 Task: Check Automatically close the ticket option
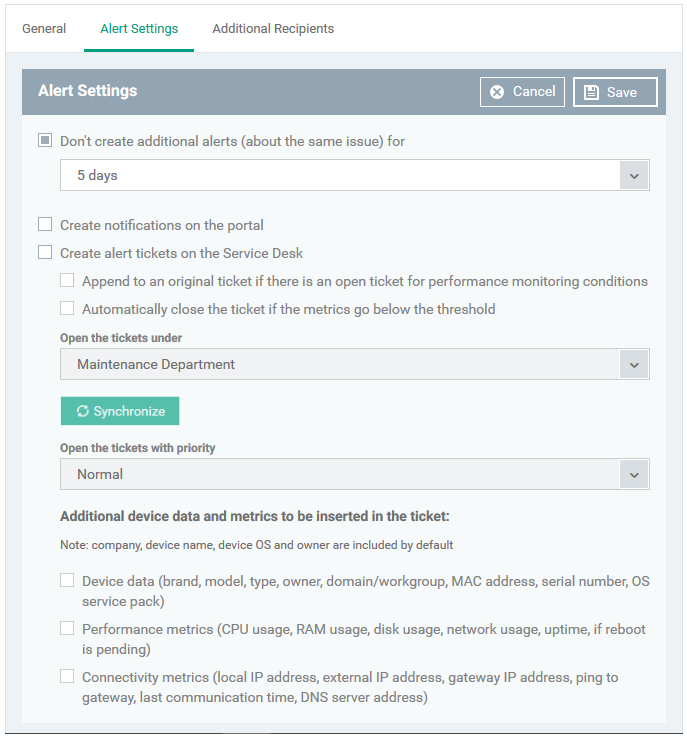pos(67,308)
